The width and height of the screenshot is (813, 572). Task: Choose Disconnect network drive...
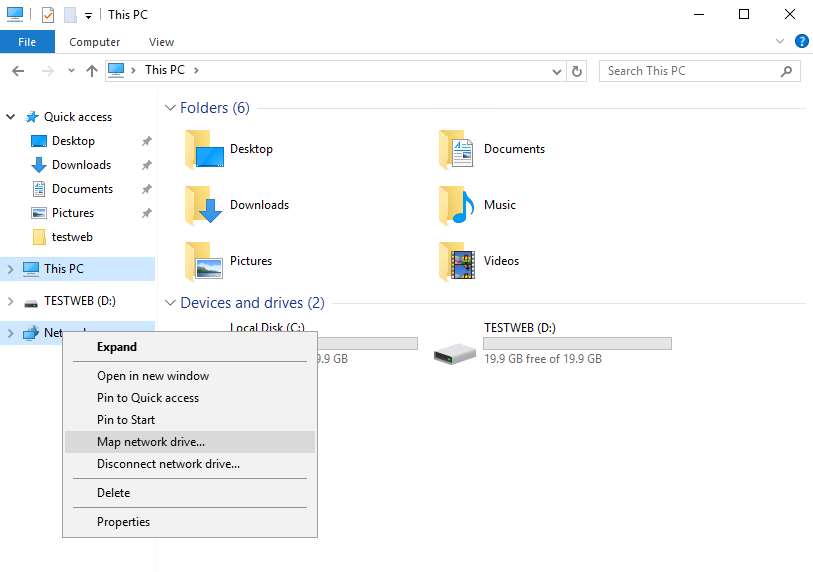click(190, 464)
